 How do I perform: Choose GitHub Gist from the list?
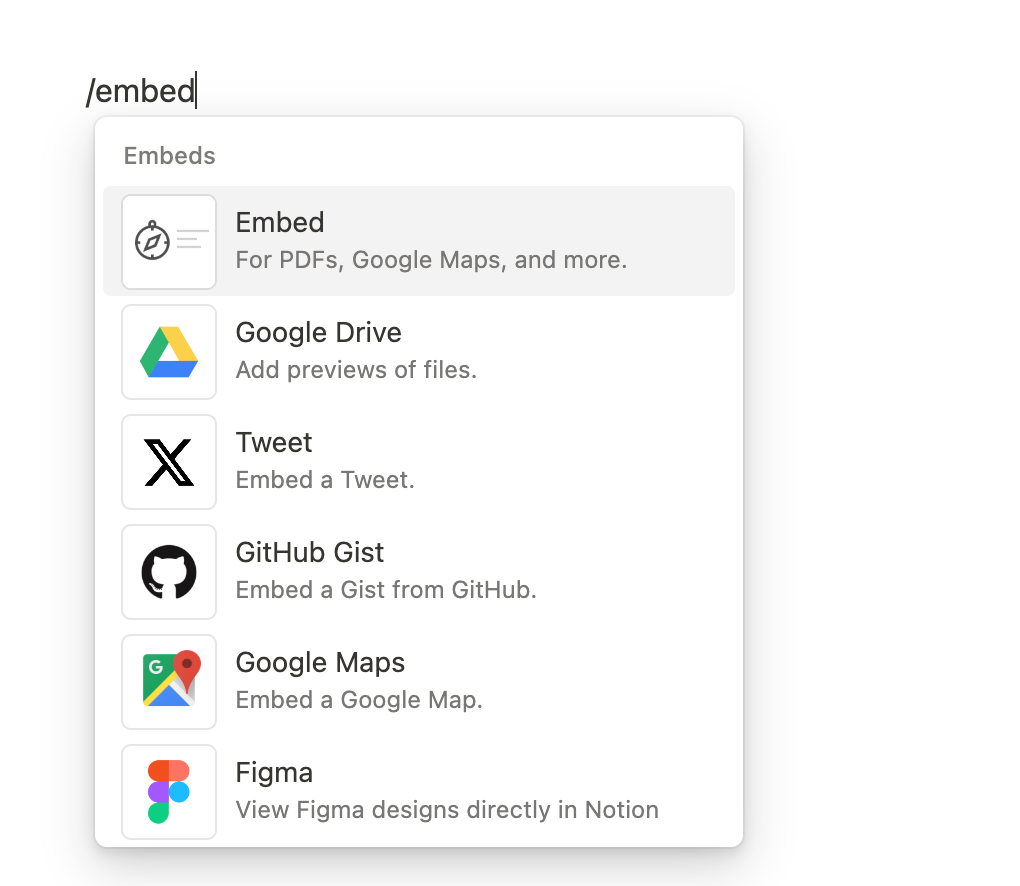point(310,552)
